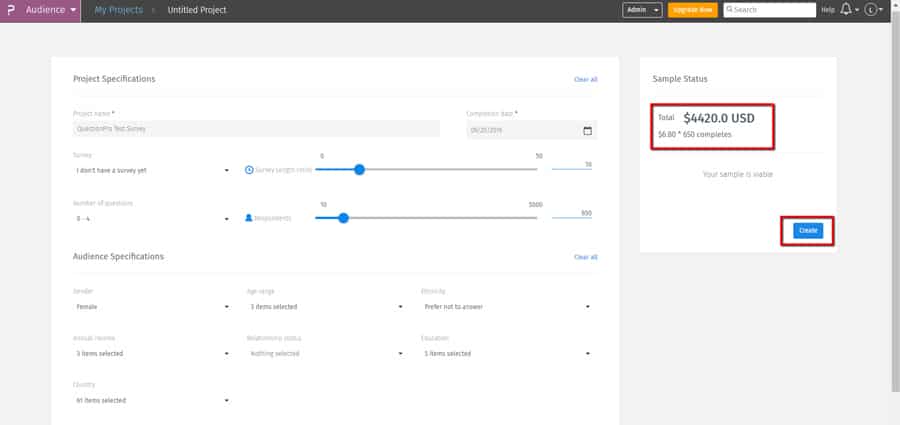The height and width of the screenshot is (425, 900).
Task: Click the Sample Status heading
Action: coord(680,79)
